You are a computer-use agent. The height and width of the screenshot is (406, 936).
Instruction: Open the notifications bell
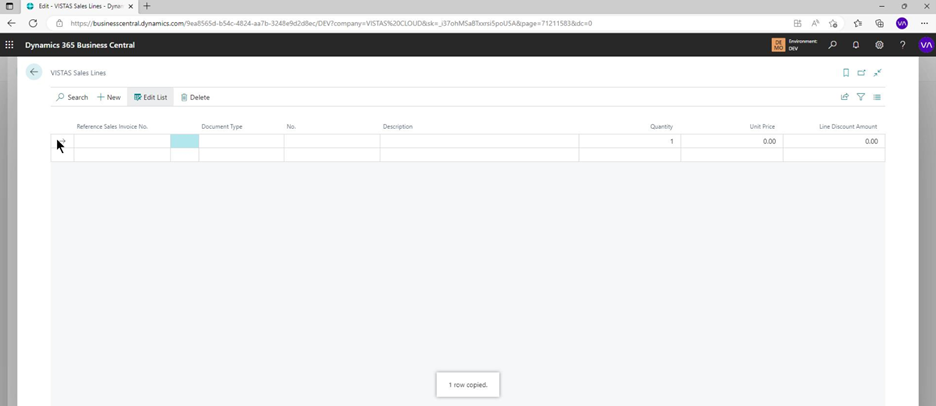pyautogui.click(x=856, y=45)
